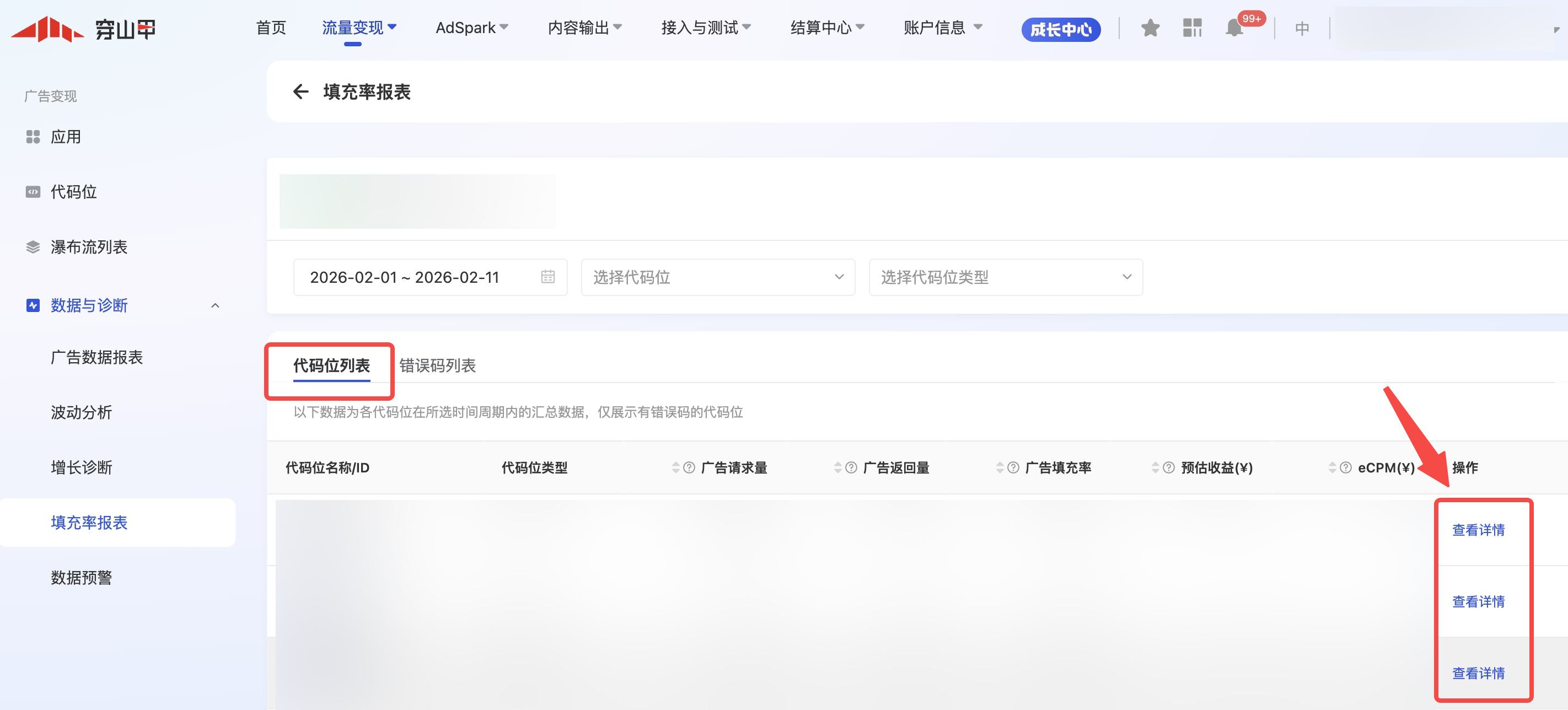Sort the table by 预估收益(¥)
Viewport: 1568px width, 710px height.
pyautogui.click(x=1154, y=468)
